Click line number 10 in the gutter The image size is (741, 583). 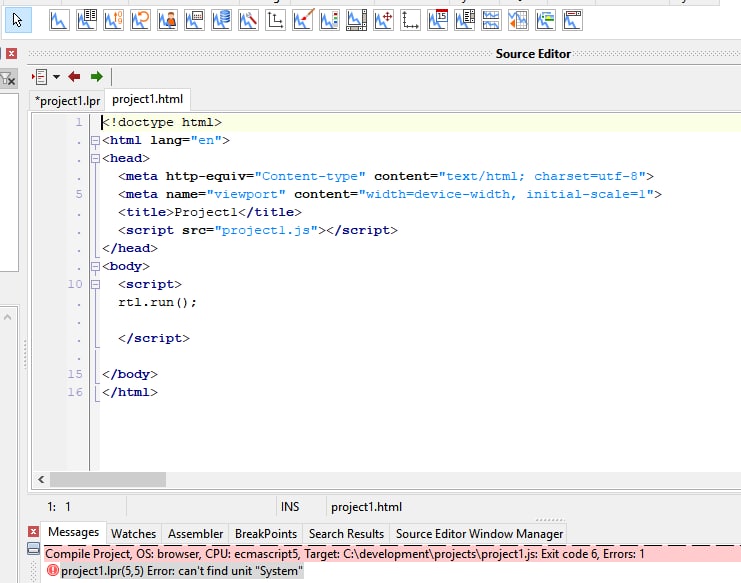tap(75, 284)
